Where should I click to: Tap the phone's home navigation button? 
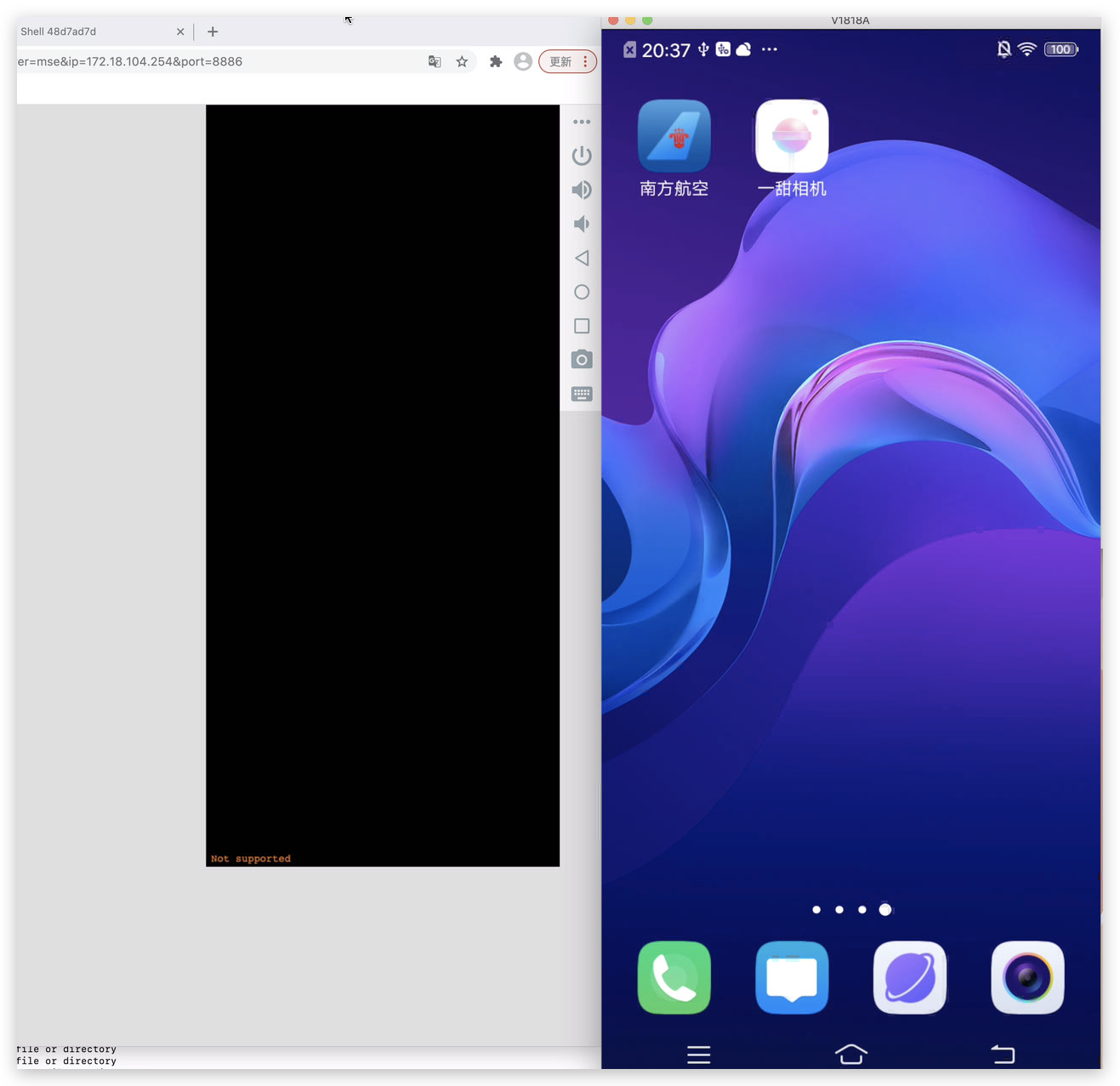point(851,1054)
